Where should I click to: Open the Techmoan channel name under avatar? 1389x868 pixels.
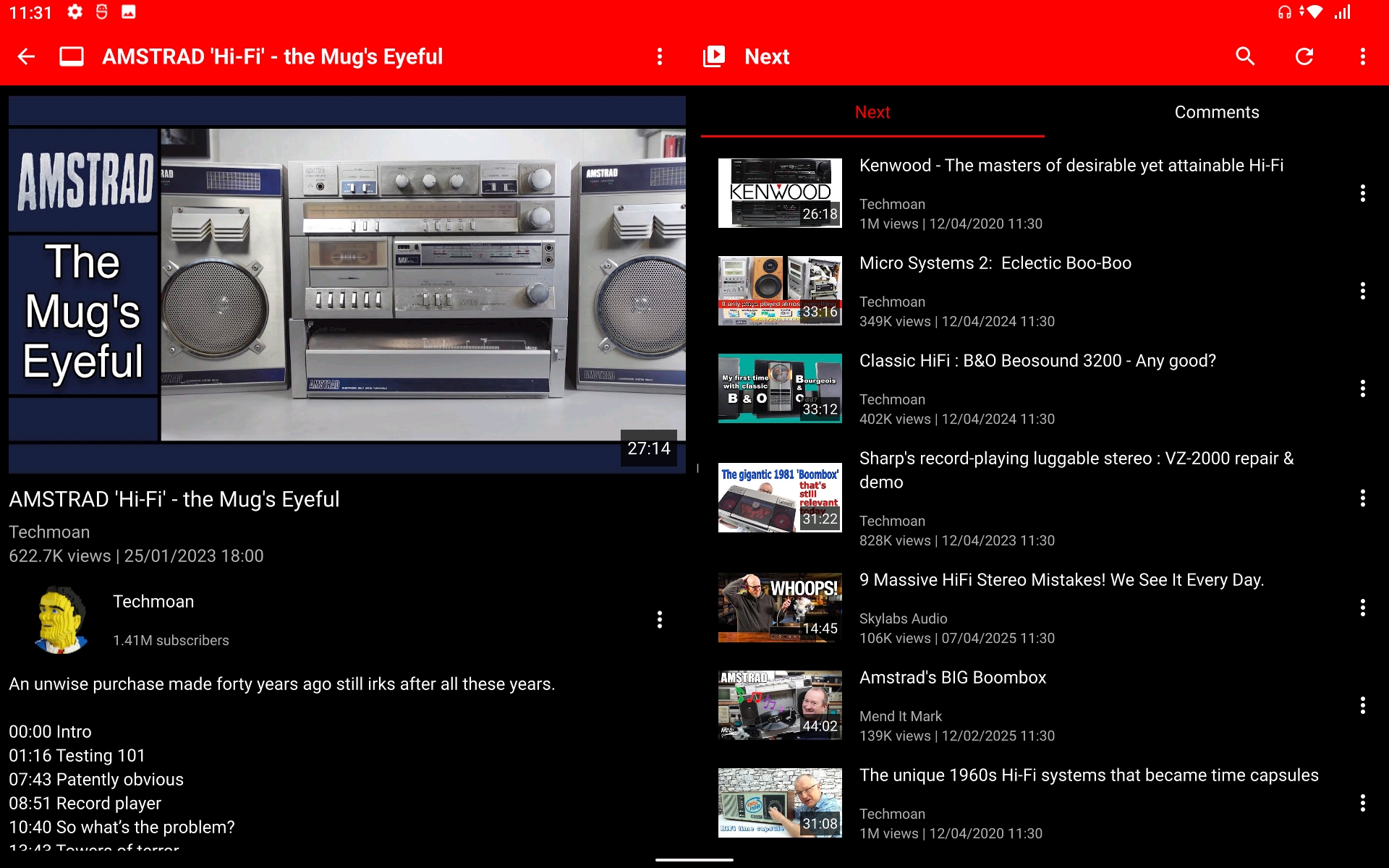coord(153,602)
